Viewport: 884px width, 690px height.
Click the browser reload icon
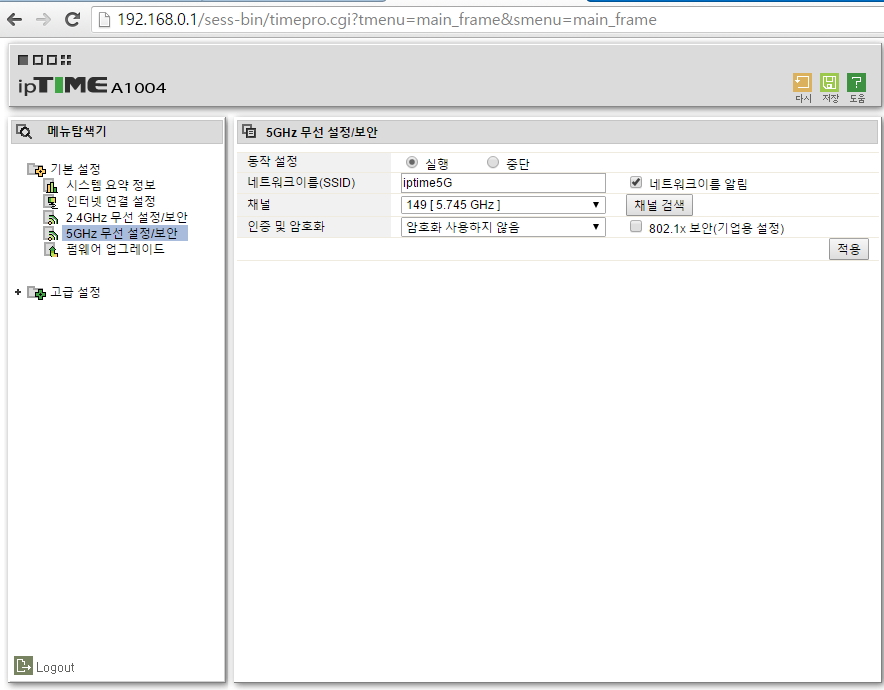click(72, 20)
